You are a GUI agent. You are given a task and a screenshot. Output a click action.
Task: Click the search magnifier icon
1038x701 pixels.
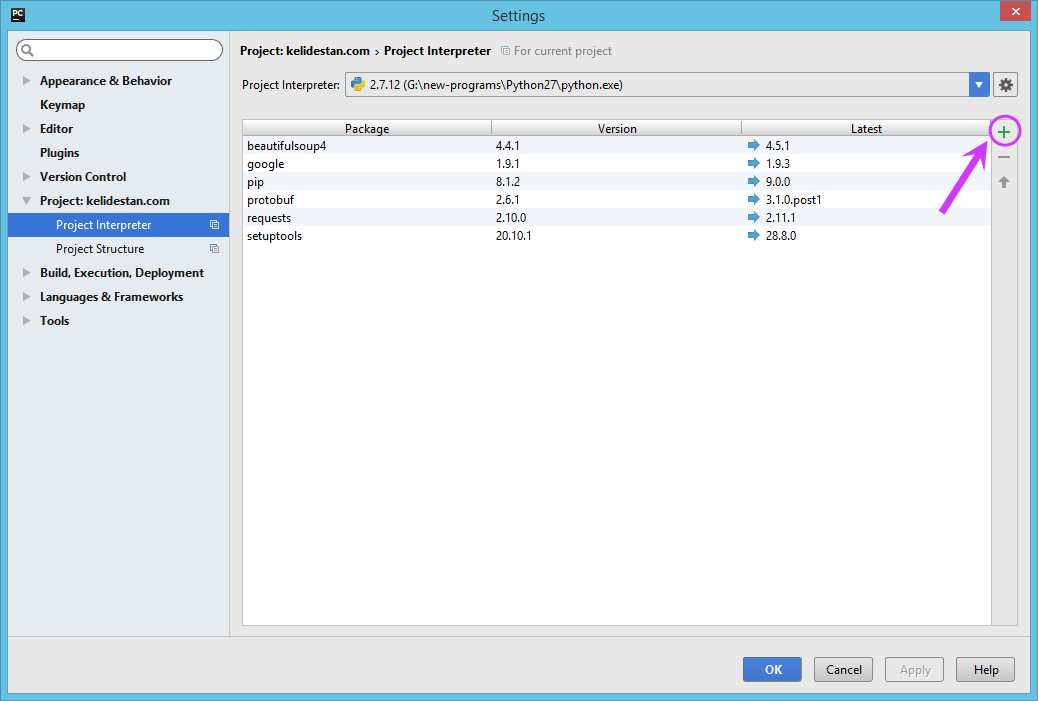coord(28,50)
